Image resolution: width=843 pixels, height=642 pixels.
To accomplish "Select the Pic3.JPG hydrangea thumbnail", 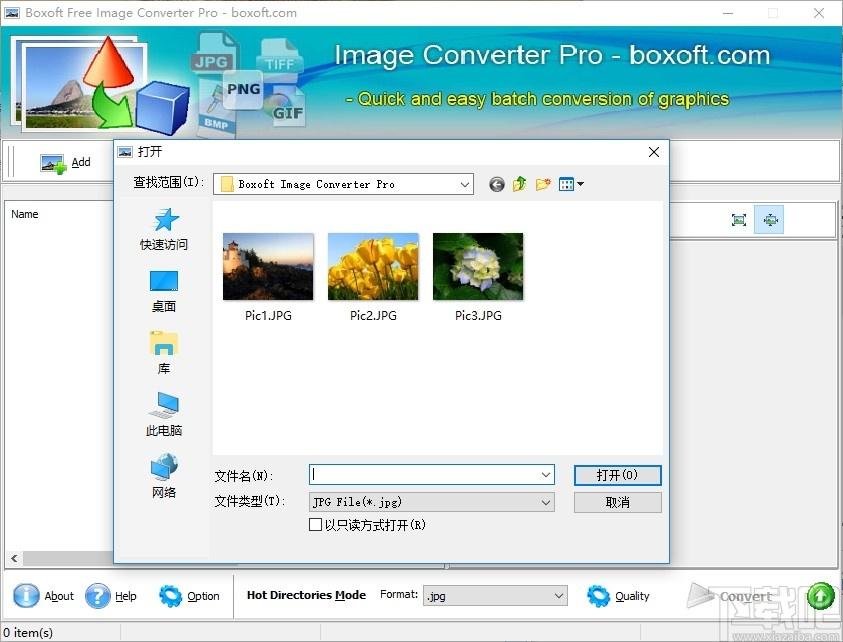I will [478, 267].
